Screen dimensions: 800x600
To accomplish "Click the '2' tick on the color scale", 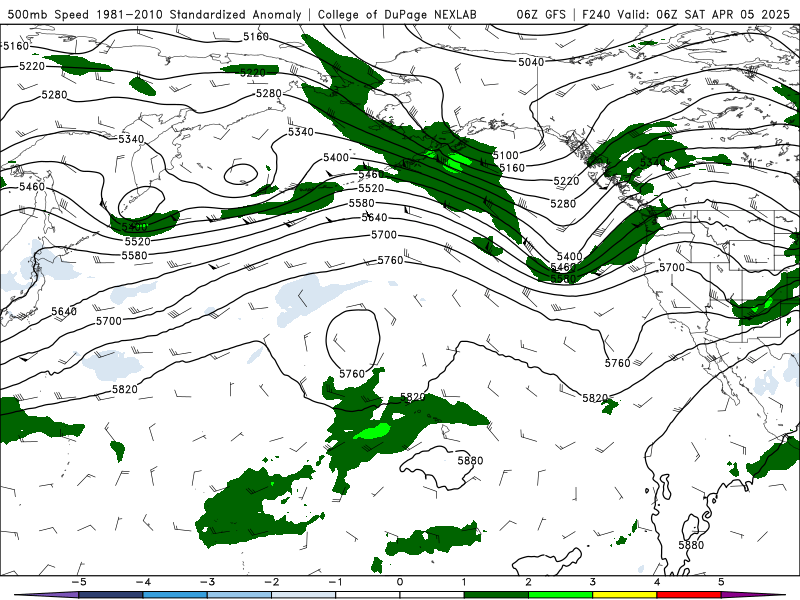I will 529,582.
